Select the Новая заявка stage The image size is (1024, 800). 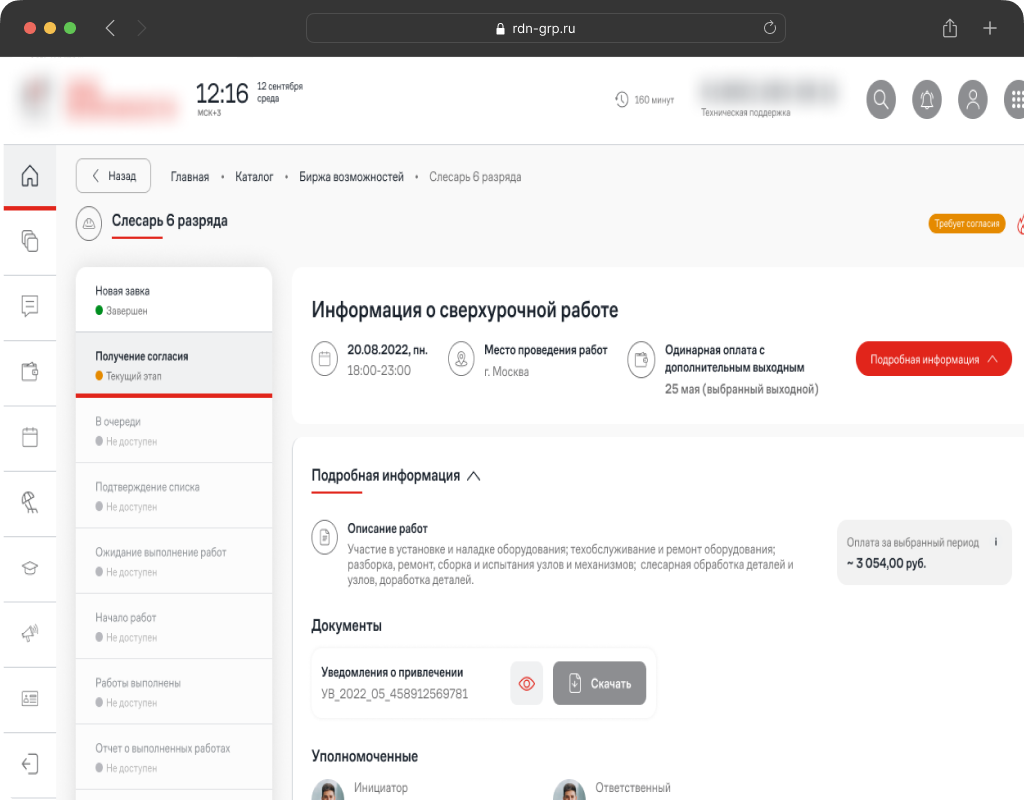click(x=173, y=300)
